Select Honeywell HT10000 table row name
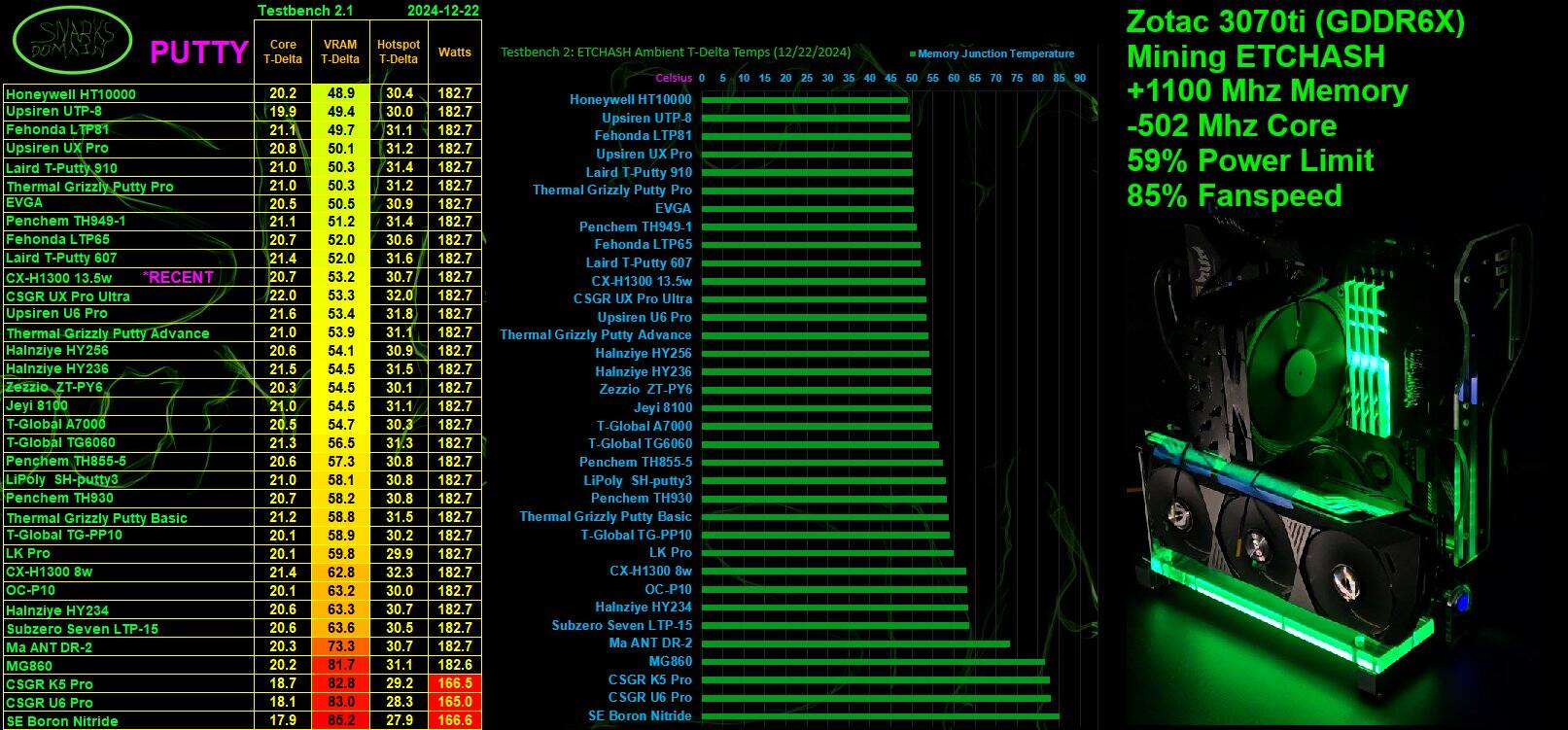This screenshot has width=1568, height=730. click(71, 94)
